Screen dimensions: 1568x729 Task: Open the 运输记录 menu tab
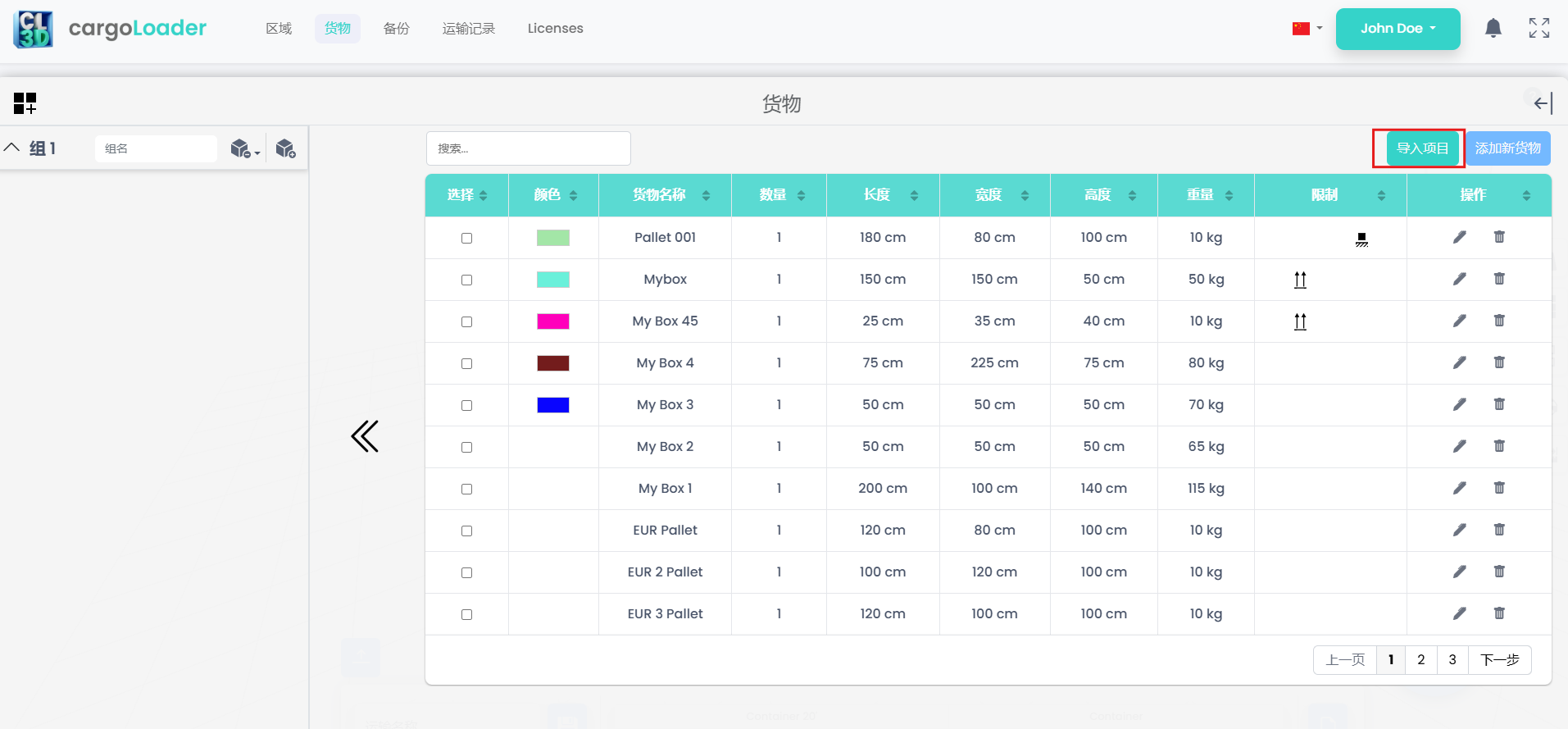[468, 29]
